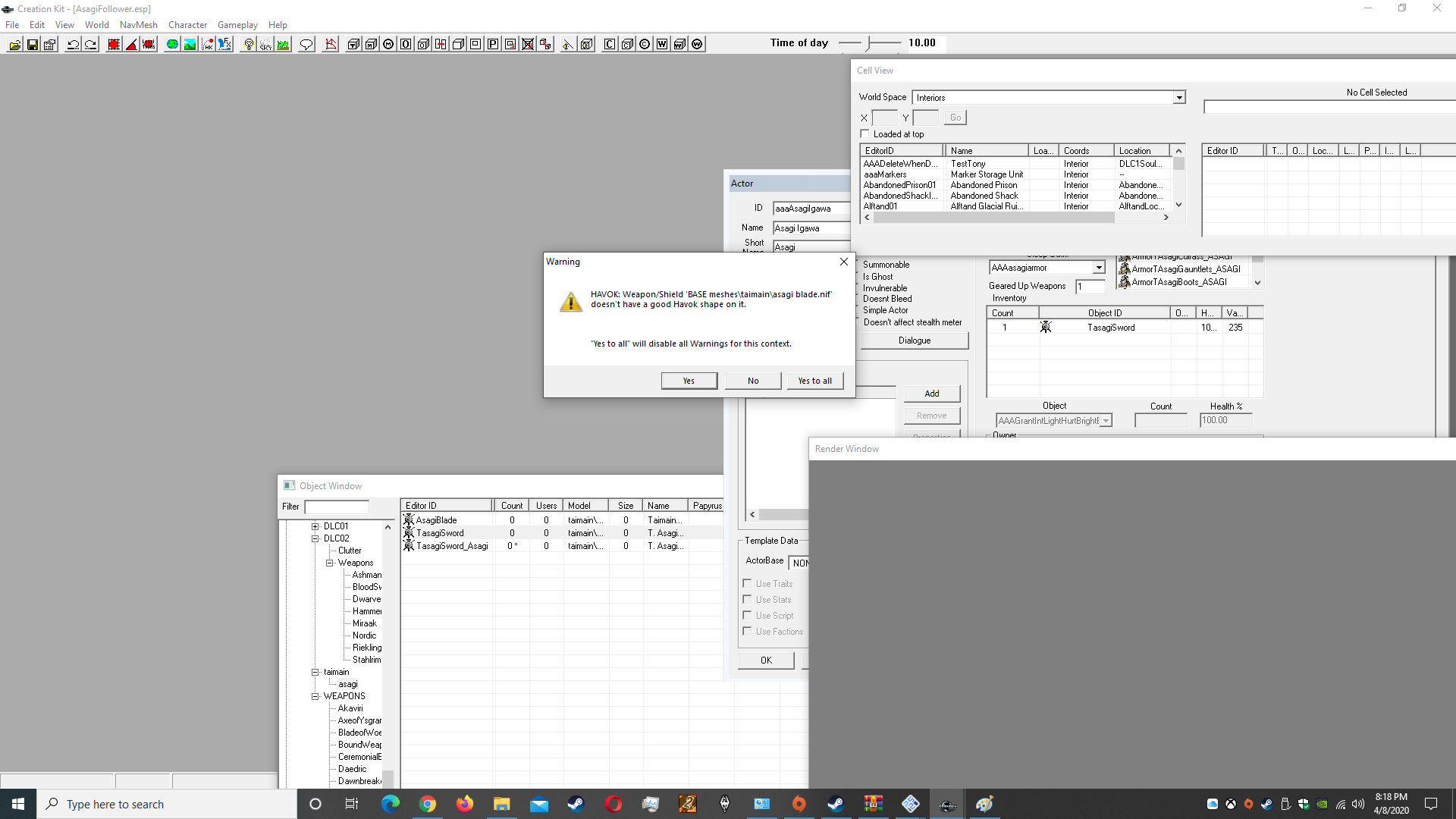The width and height of the screenshot is (1456, 819).
Task: Open the dialogue speech bubble icon
Action: pos(306,45)
